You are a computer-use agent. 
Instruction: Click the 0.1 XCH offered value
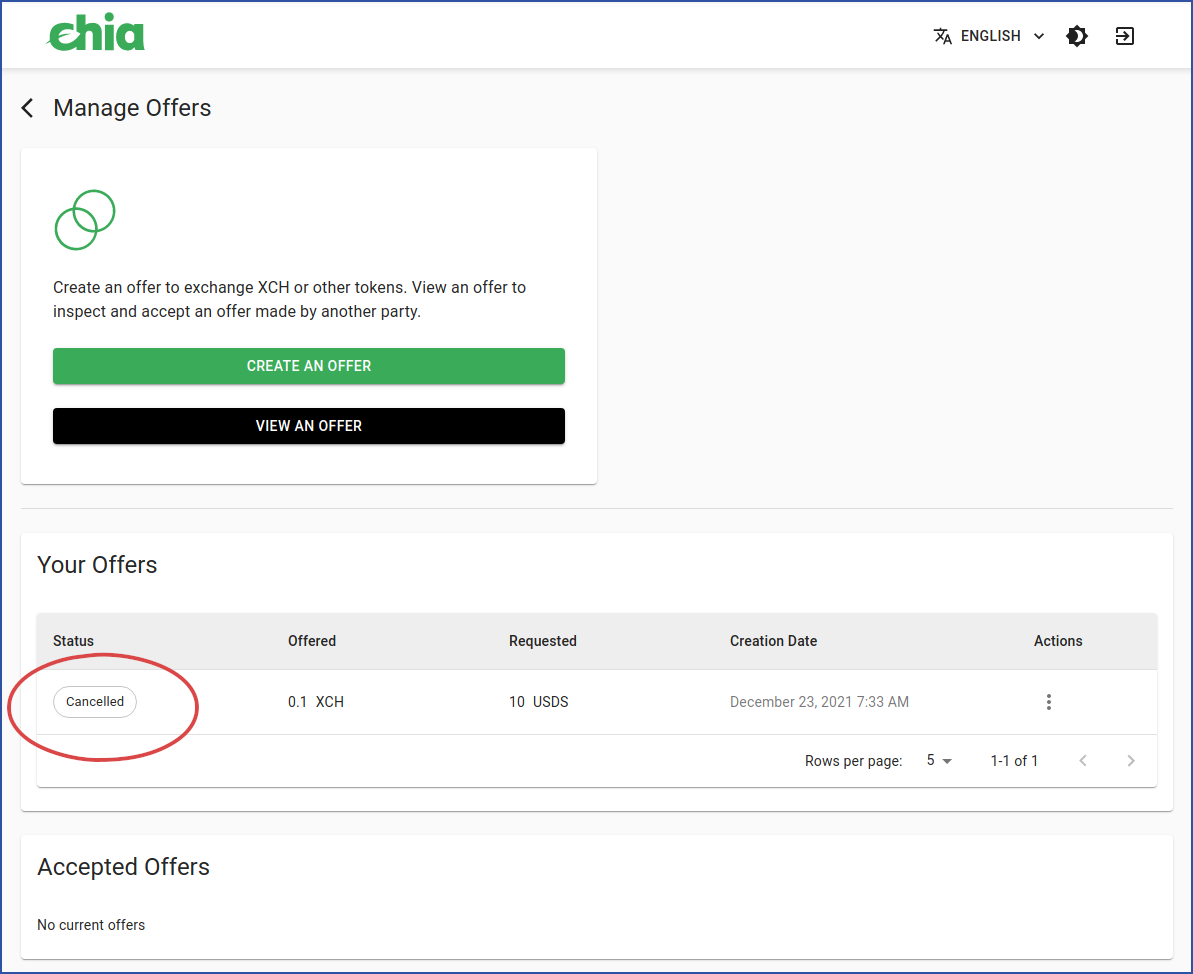click(x=316, y=702)
